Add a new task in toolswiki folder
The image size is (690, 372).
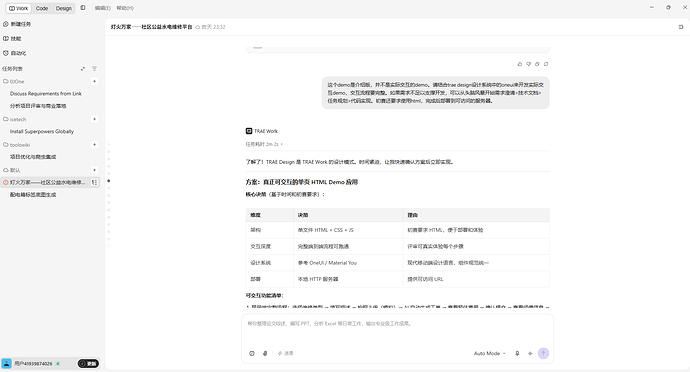pyautogui.click(x=94, y=144)
